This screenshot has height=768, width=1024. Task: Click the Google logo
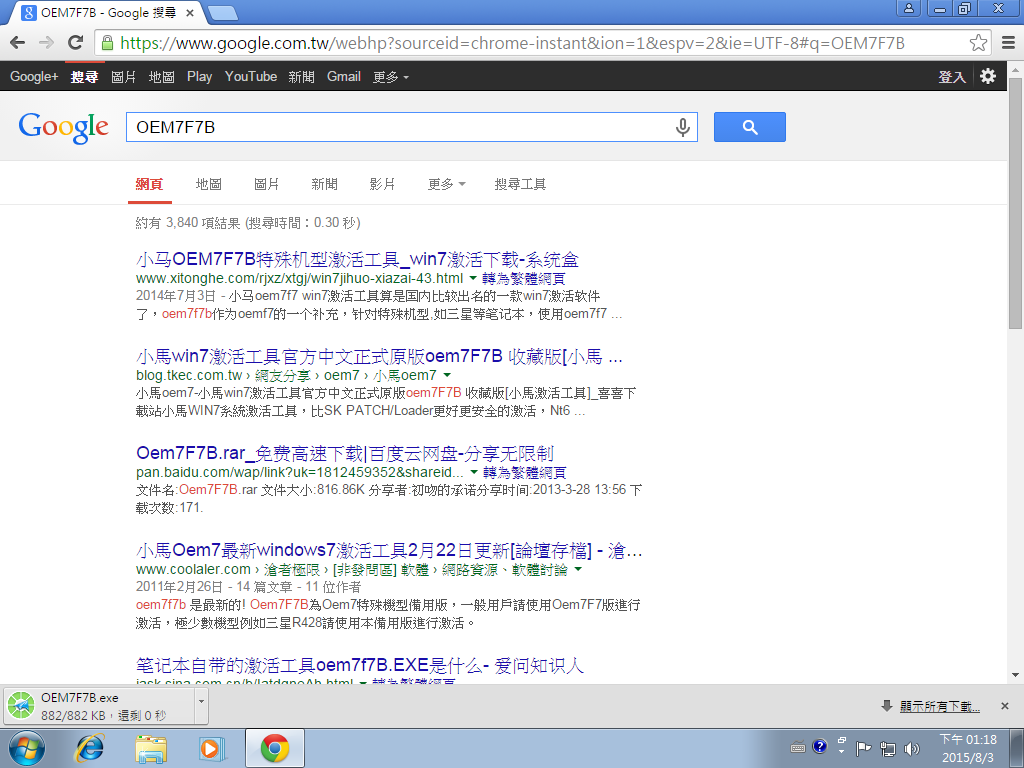(x=63, y=127)
